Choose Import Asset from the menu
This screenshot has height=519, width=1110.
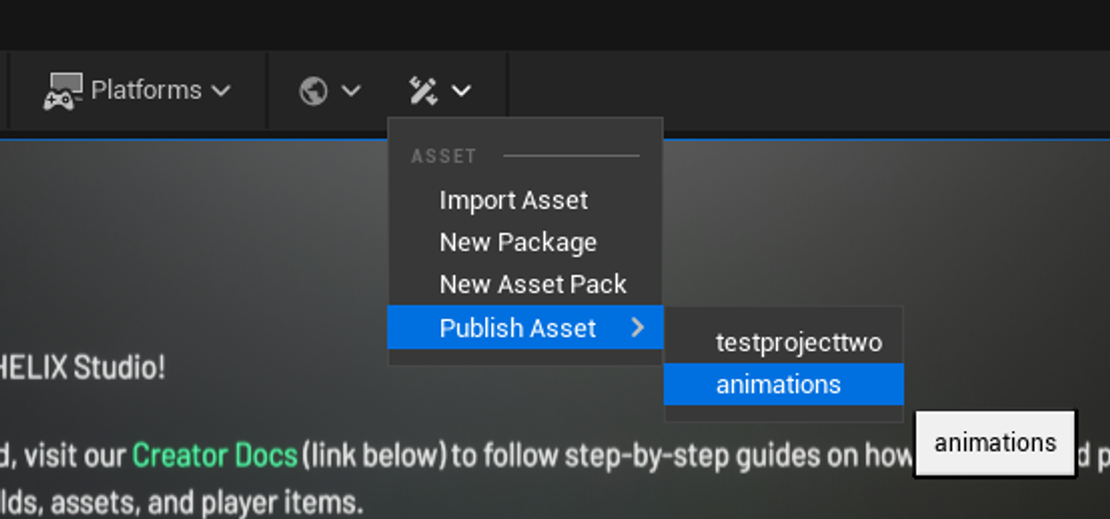(x=514, y=200)
